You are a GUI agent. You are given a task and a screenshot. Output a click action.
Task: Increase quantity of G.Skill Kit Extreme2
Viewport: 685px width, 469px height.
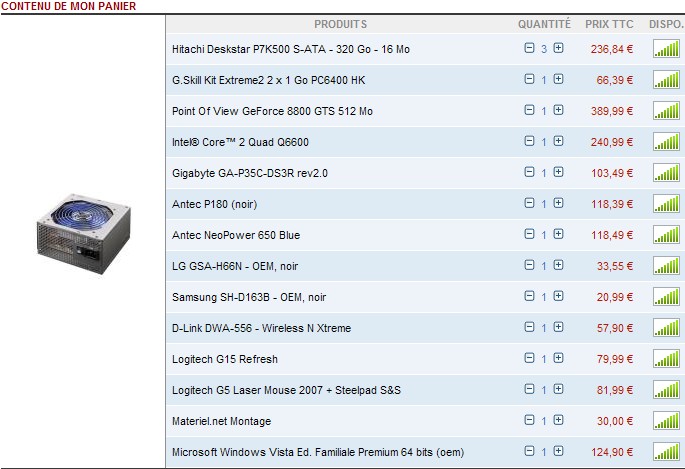click(558, 79)
